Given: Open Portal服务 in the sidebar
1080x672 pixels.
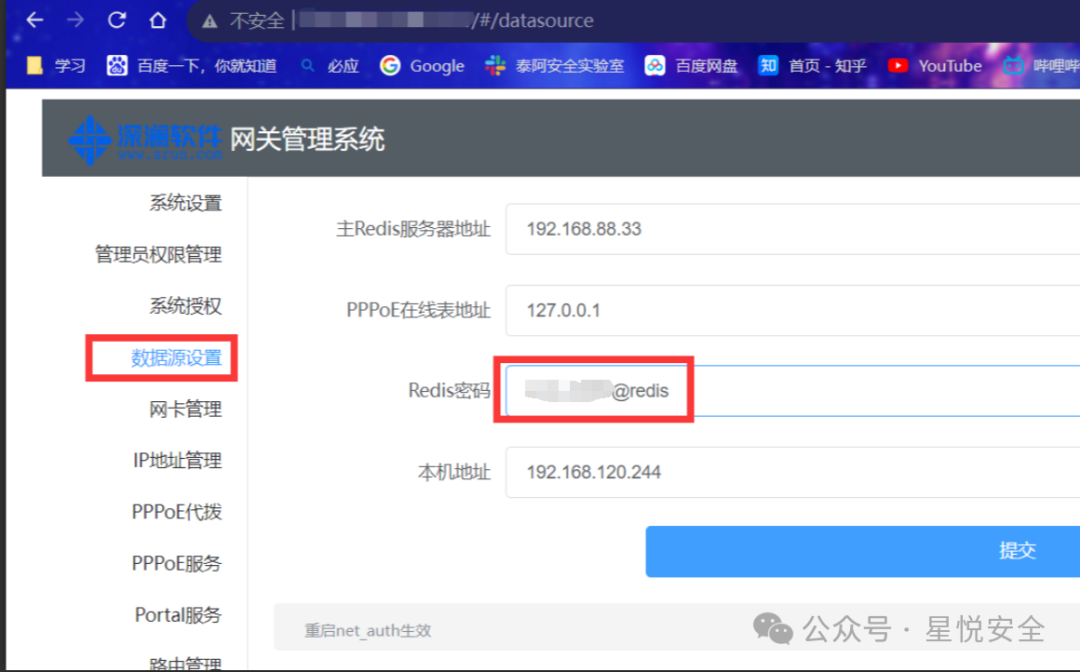Looking at the screenshot, I should coord(178,614).
